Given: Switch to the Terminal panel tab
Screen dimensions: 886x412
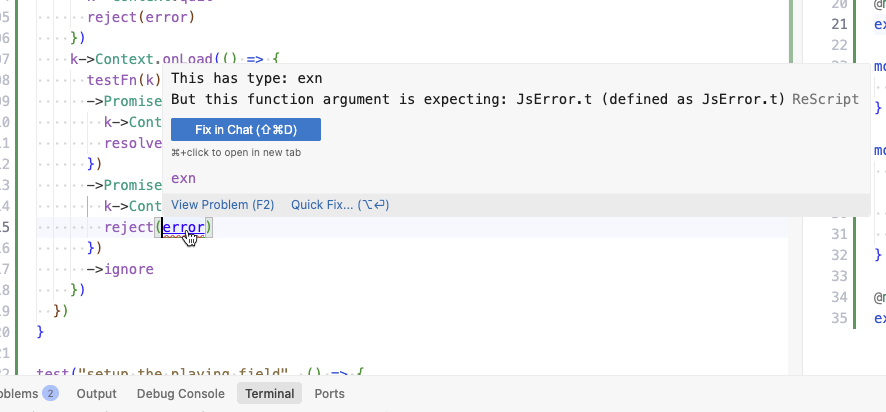Looking at the screenshot, I should tap(270, 394).
